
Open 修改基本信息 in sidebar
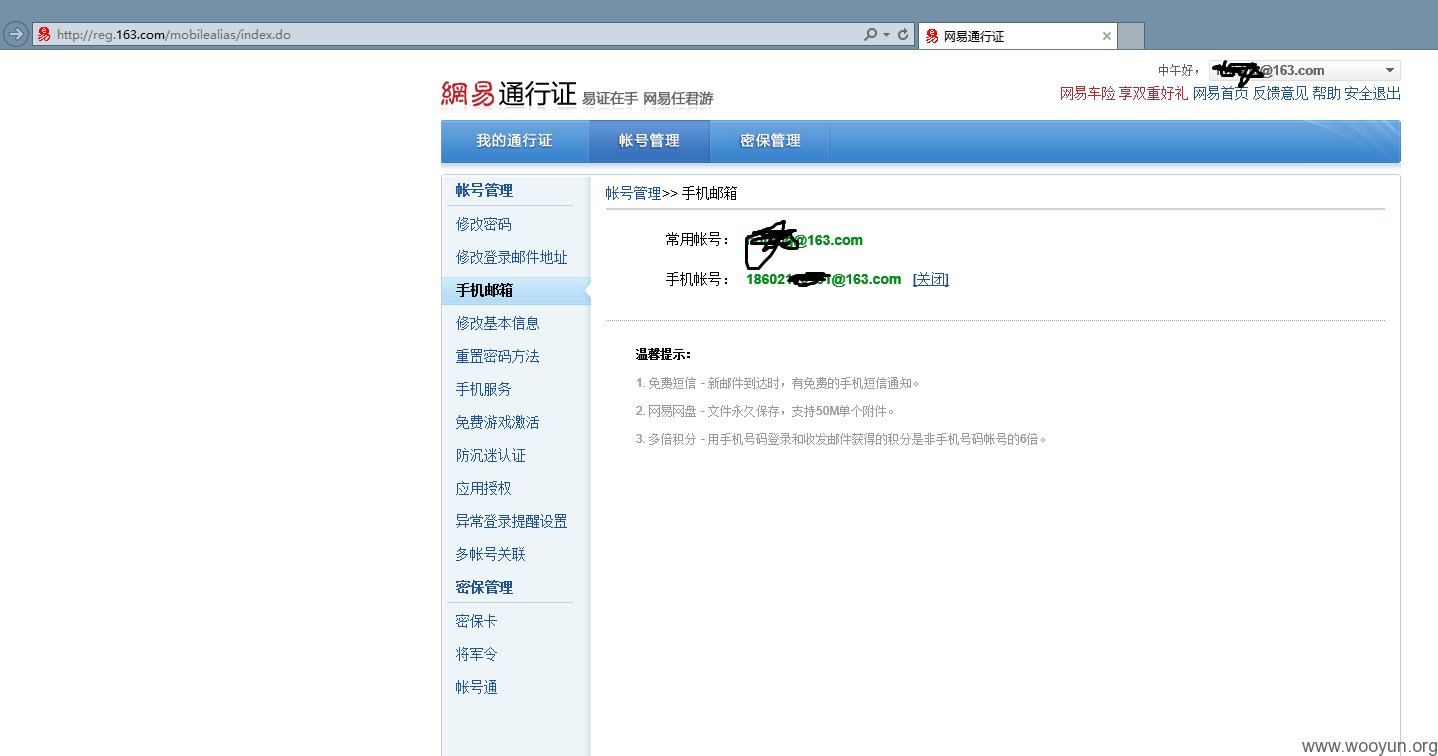[498, 323]
